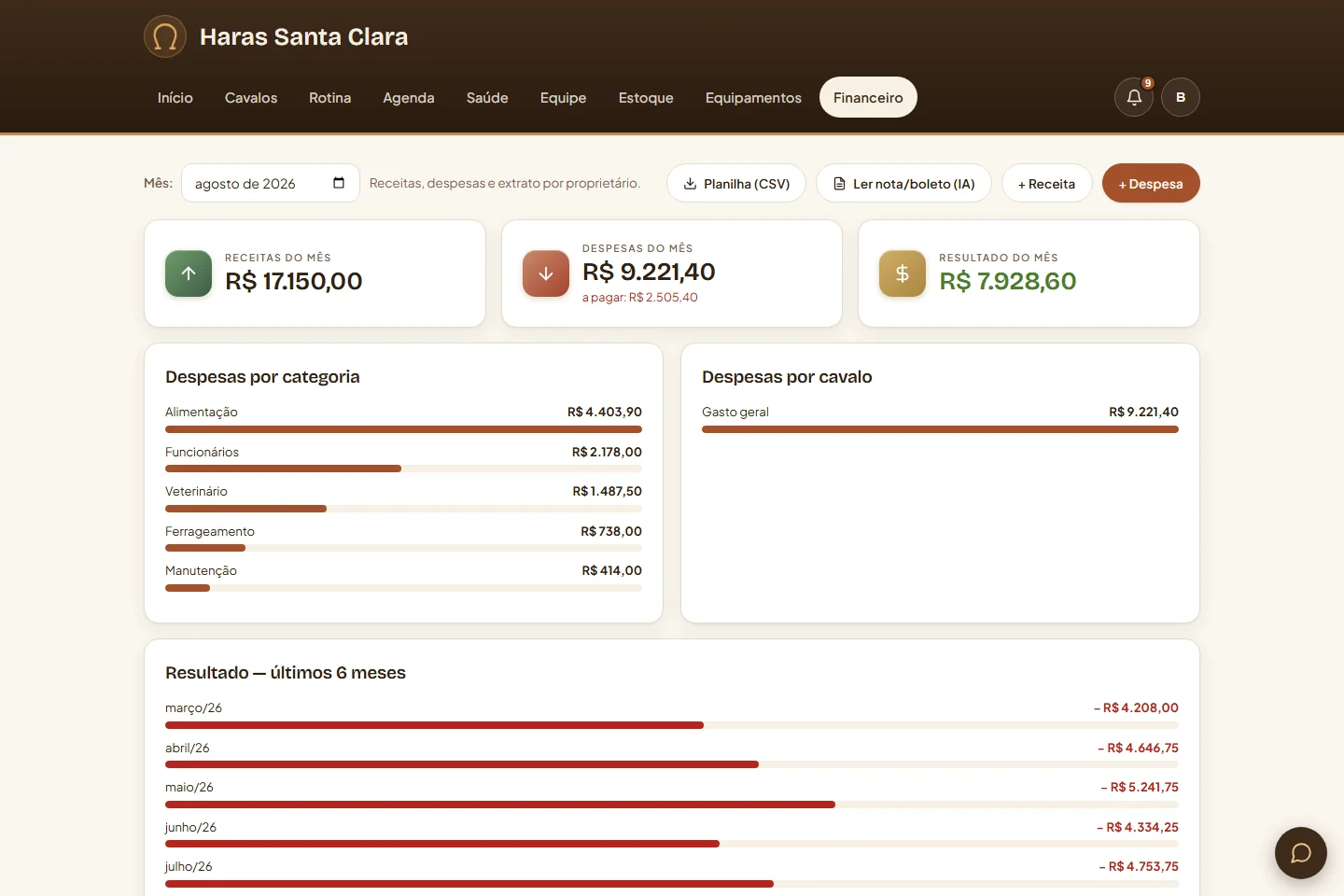Screen dimensions: 1344x896
Task: Click the agosto de 2026 month field
Action: pyautogui.click(x=271, y=183)
